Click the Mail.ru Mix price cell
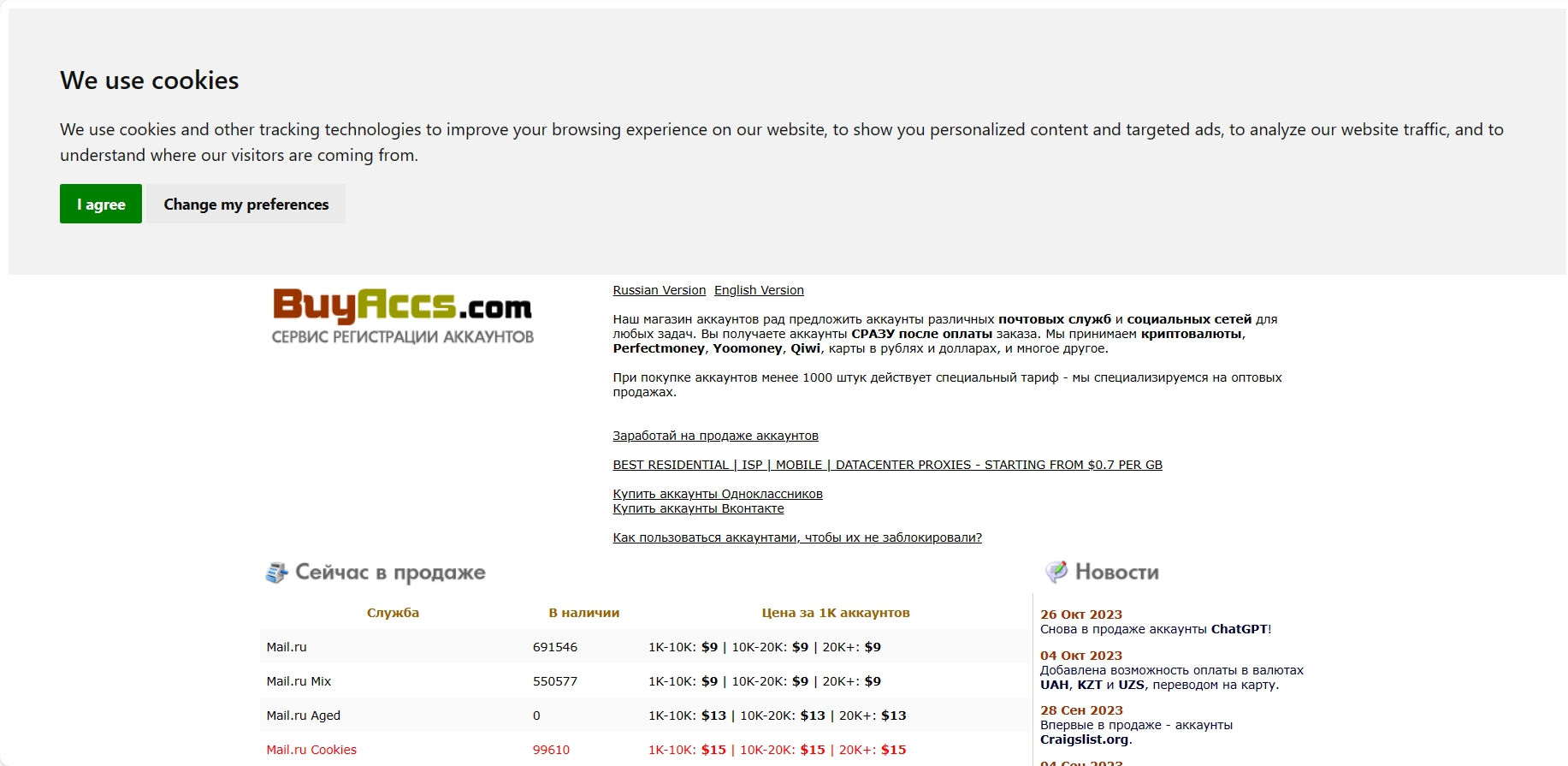 point(765,681)
